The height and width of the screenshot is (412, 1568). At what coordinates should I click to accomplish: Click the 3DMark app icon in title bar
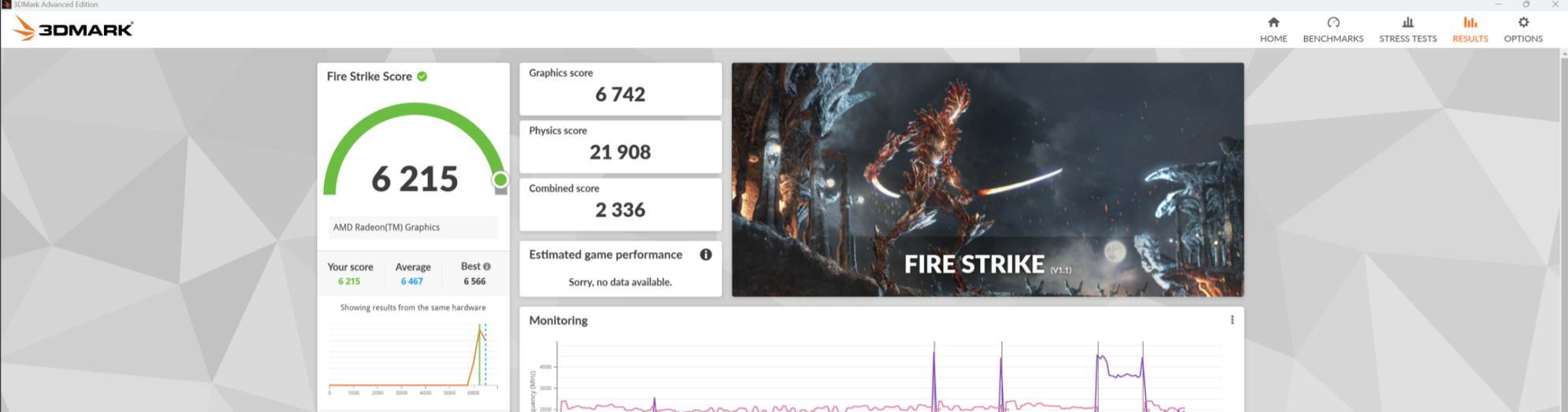coord(6,4)
